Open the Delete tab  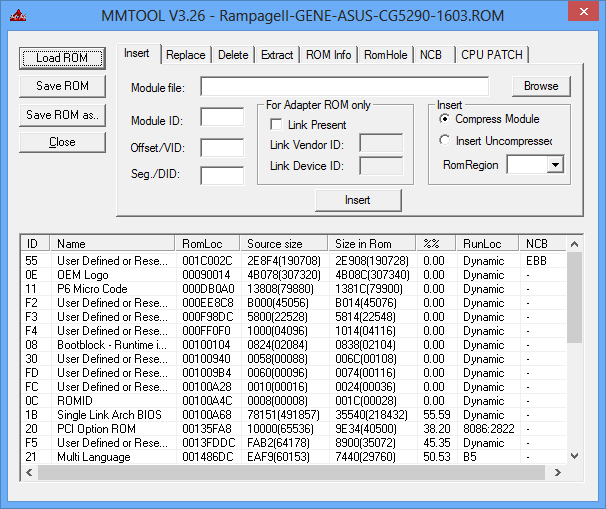[x=233, y=55]
